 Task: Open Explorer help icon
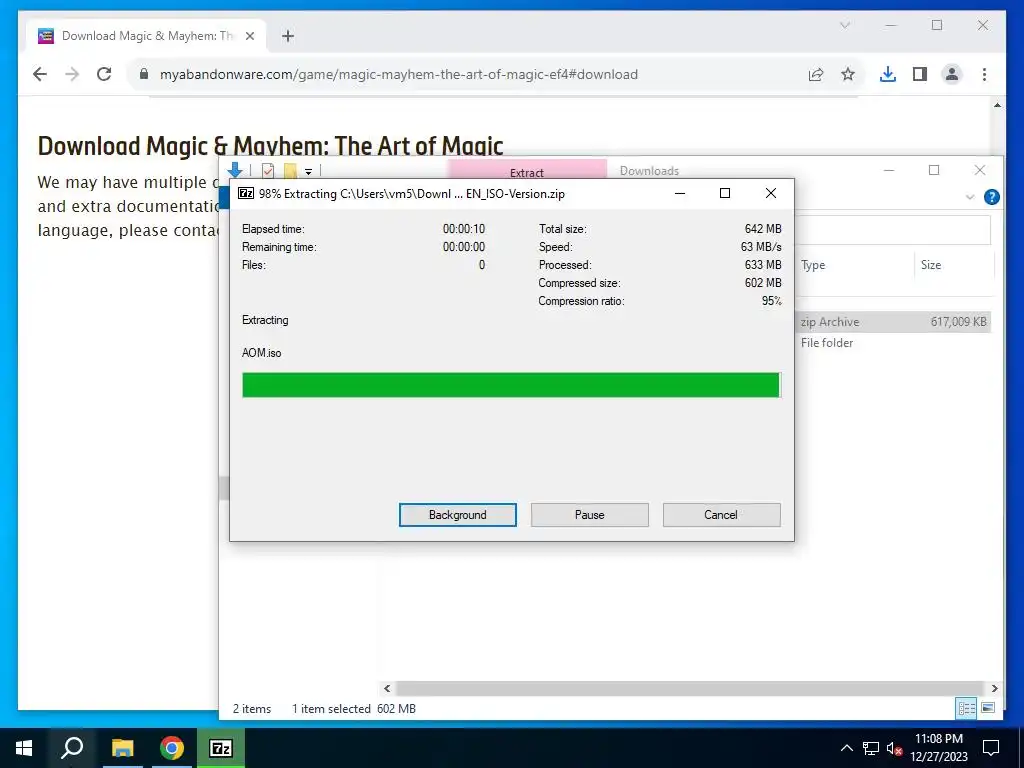pos(991,197)
